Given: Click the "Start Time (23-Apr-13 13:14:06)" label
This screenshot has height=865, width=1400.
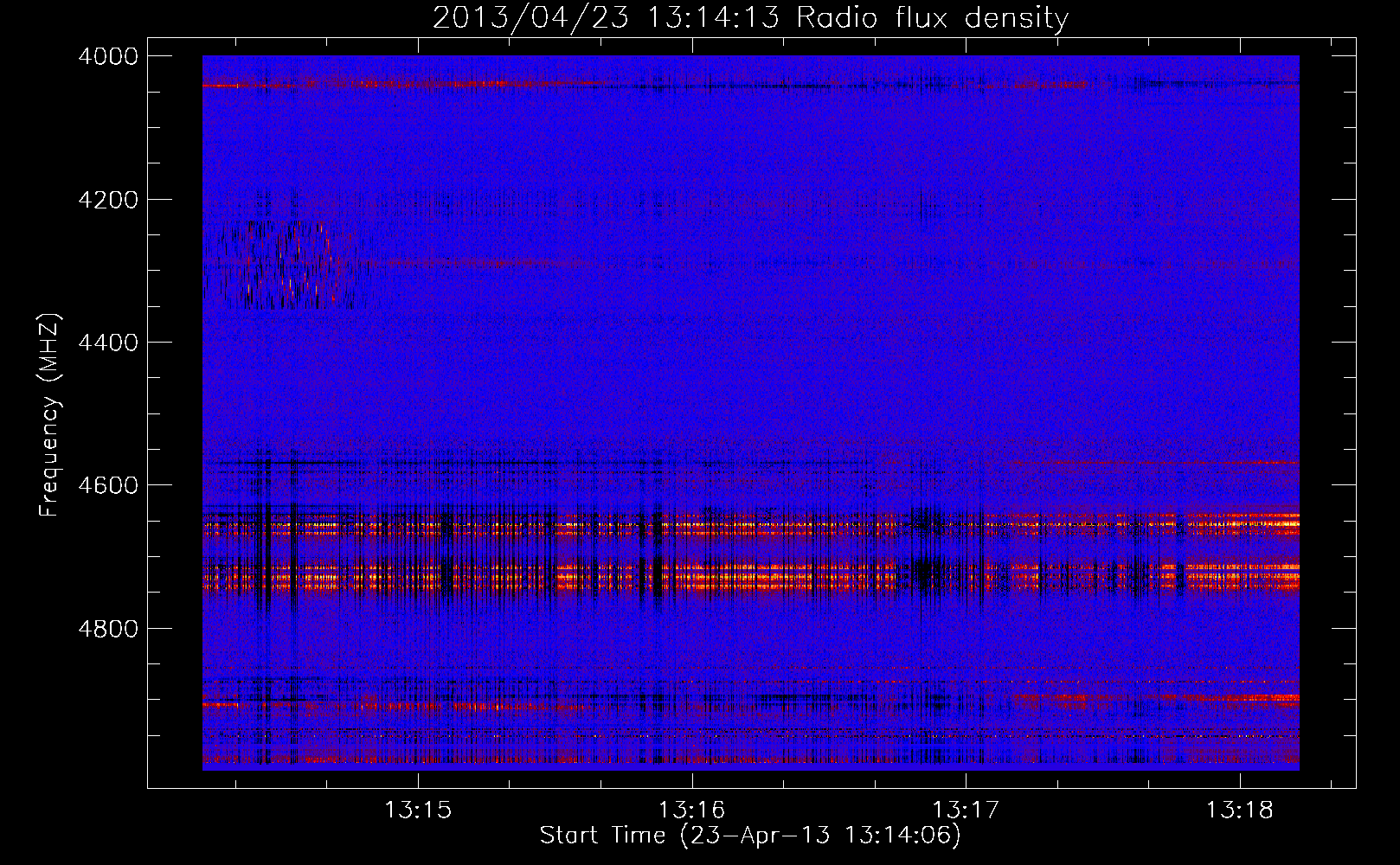Looking at the screenshot, I should [750, 836].
